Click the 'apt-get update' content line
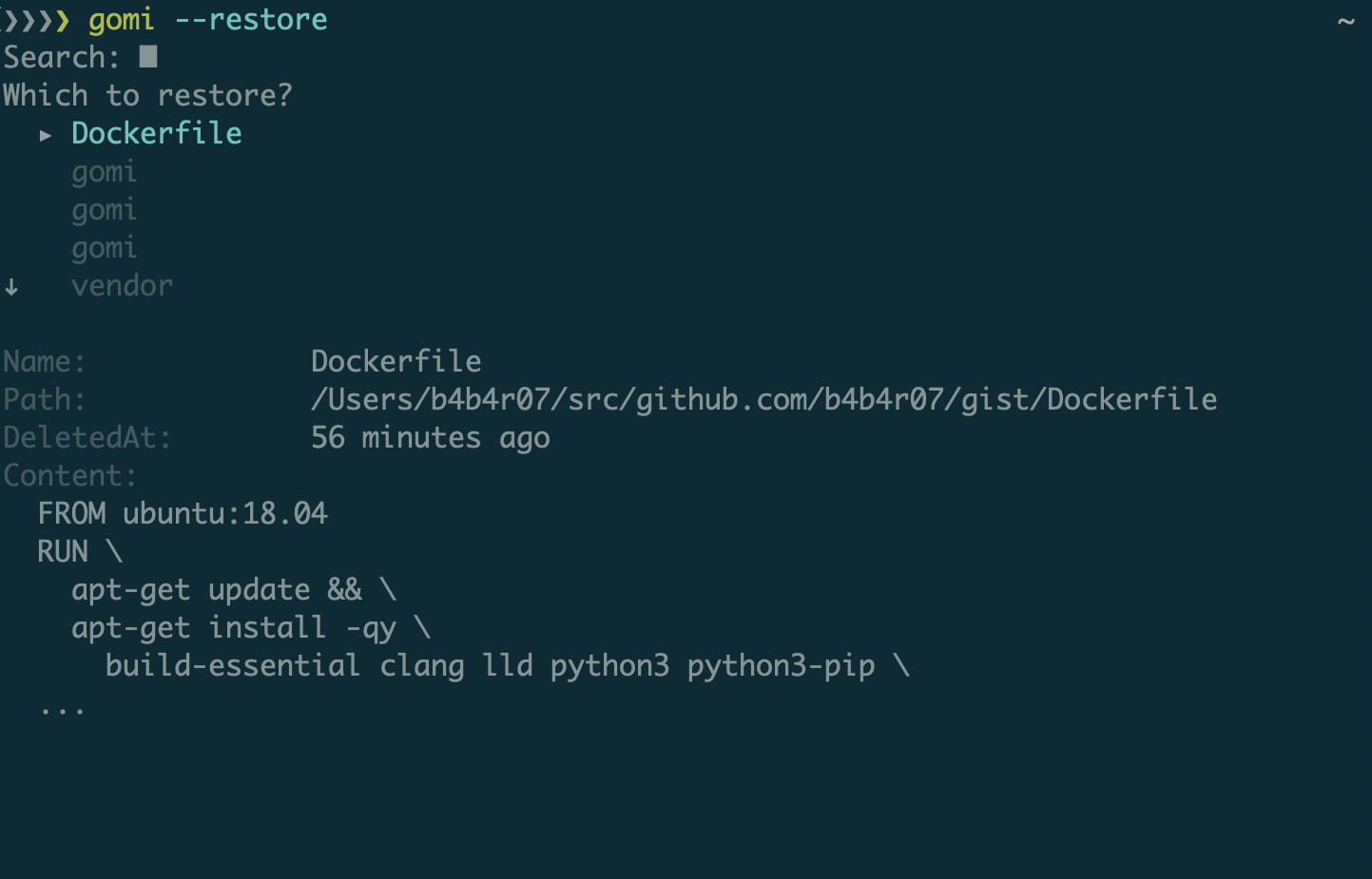Viewport: 1372px width, 879px height. pos(234,590)
